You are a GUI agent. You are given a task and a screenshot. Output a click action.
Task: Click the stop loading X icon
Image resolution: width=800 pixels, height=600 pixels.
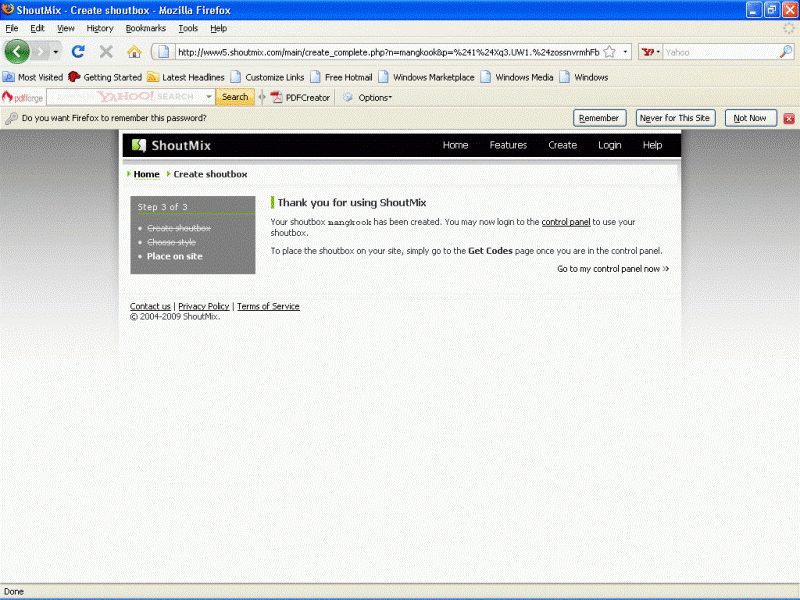coord(106,52)
